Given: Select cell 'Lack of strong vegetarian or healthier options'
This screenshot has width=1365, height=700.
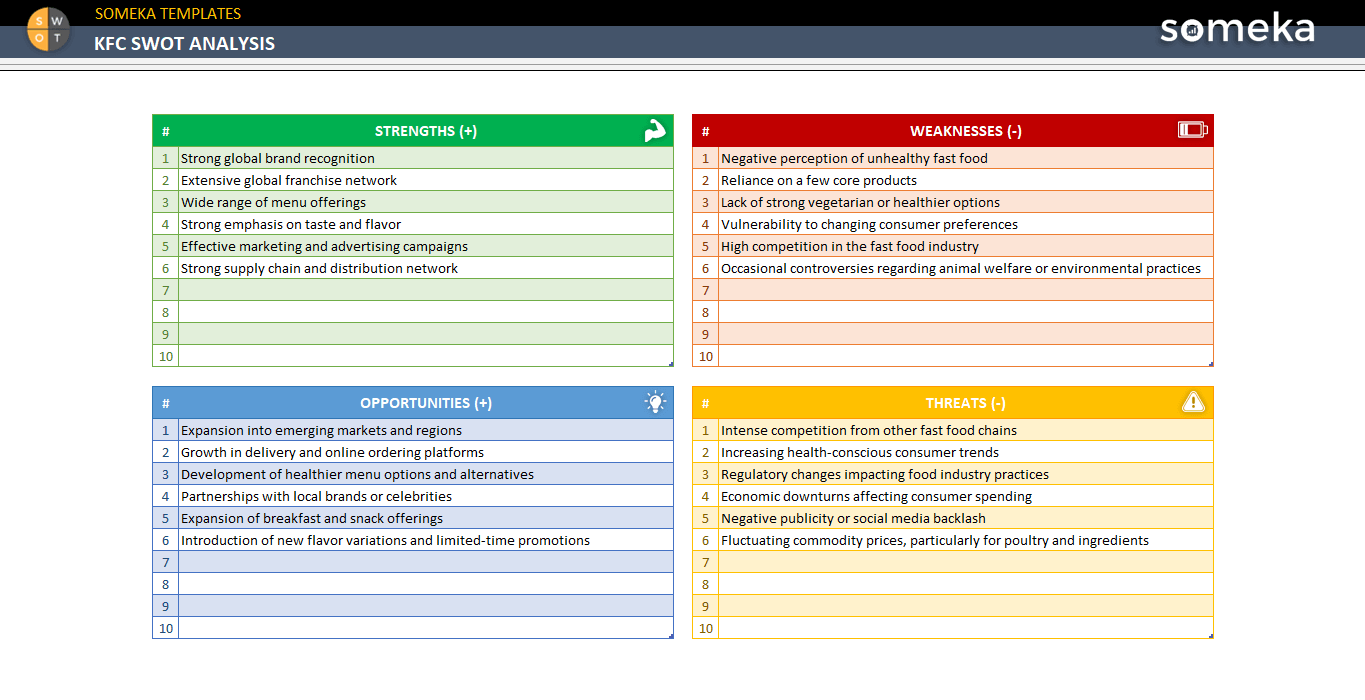Looking at the screenshot, I should pyautogui.click(x=966, y=202).
